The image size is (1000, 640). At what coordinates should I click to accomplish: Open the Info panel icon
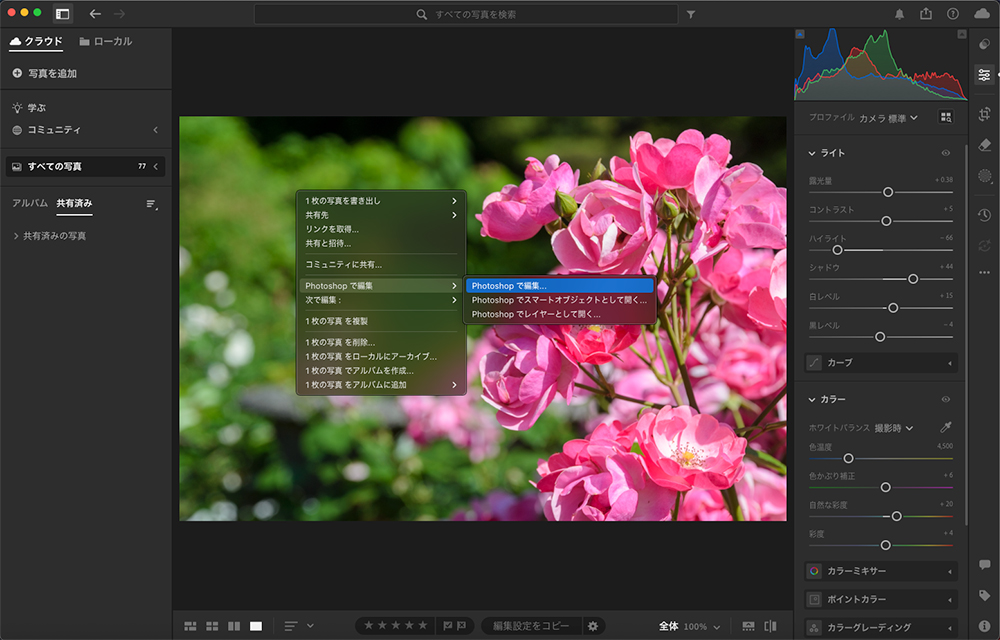[x=984, y=626]
